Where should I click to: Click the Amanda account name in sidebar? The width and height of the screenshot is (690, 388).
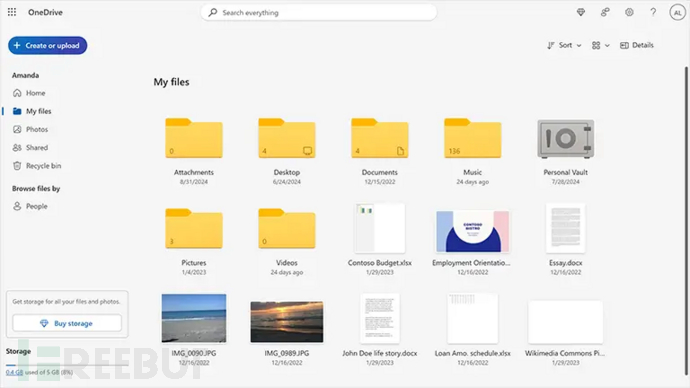(26, 75)
